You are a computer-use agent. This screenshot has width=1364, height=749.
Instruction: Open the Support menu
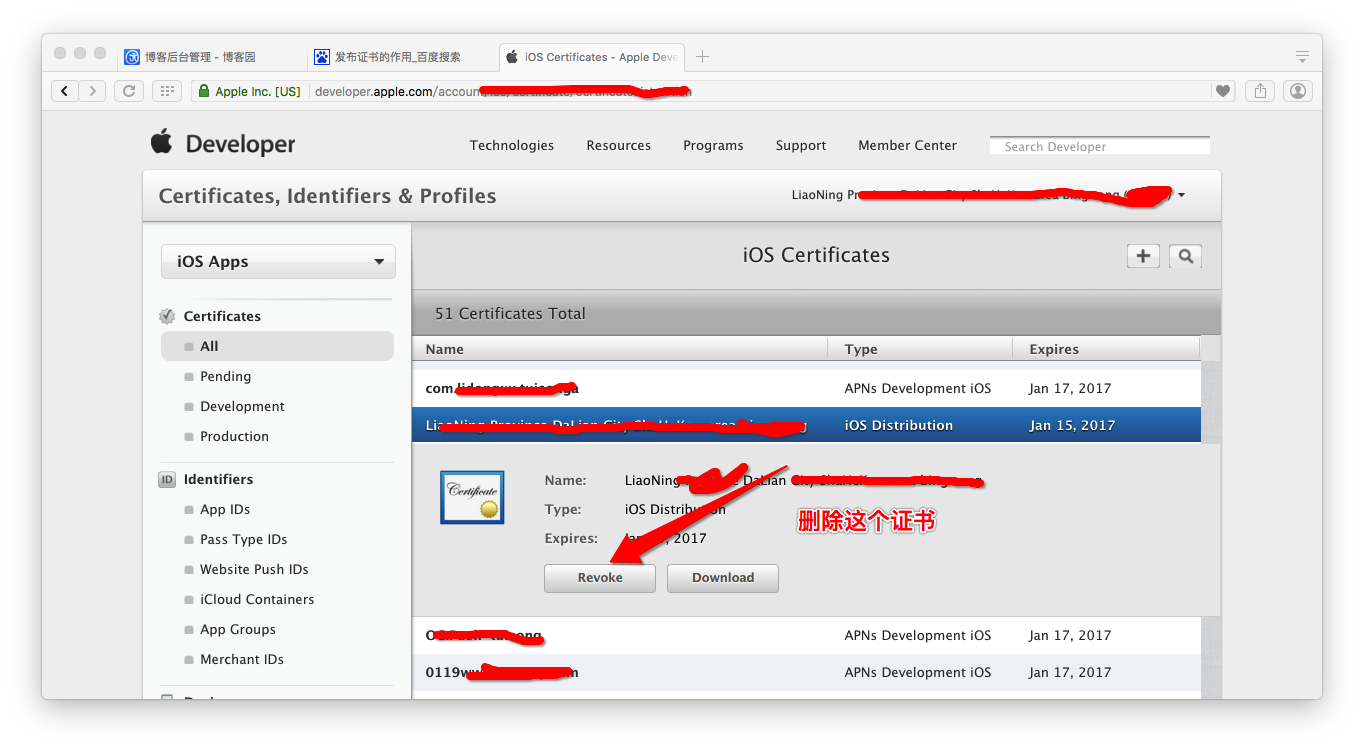click(x=801, y=145)
